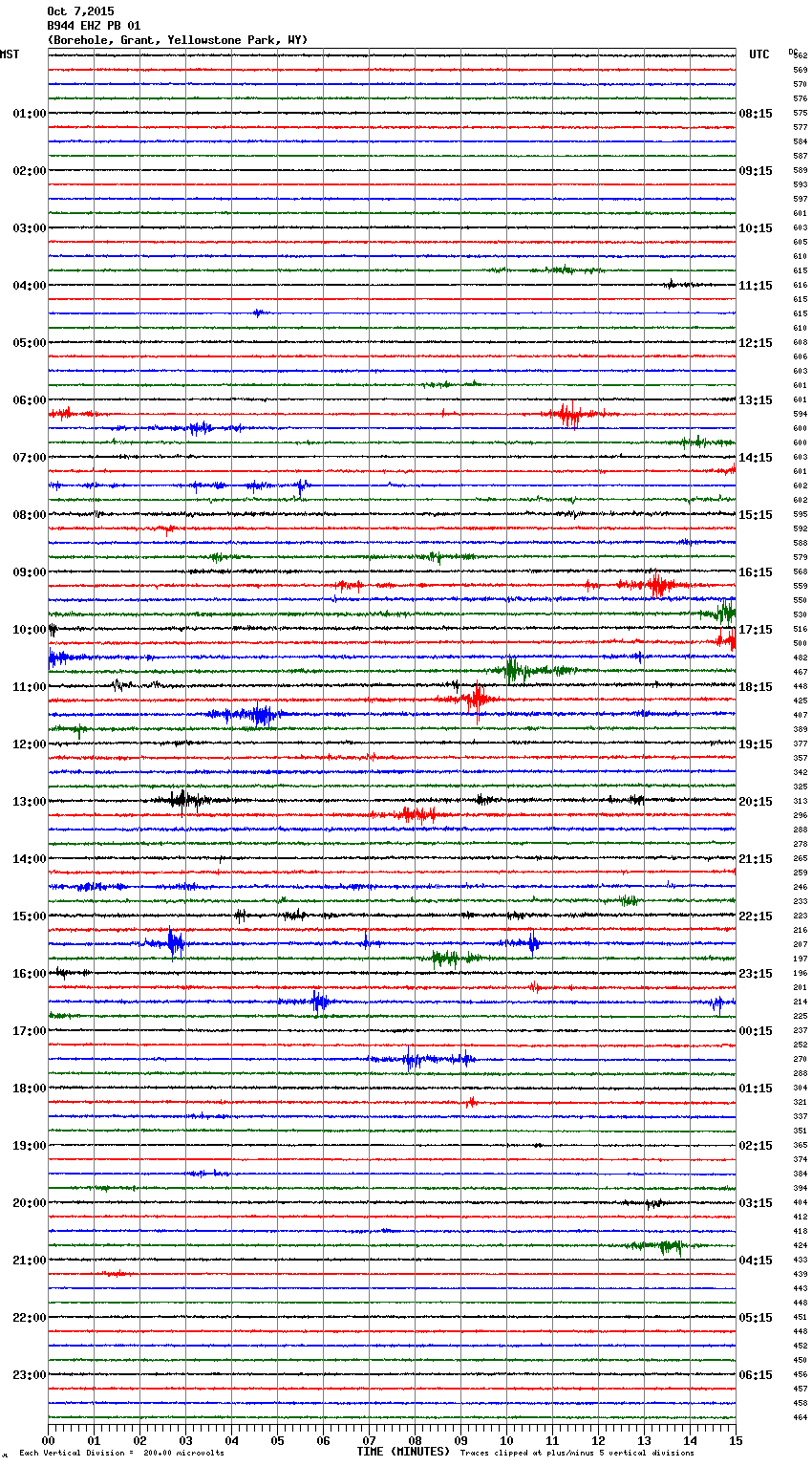This screenshot has height=1466, width=812.
Task: Select the 15:15 UTC row label
Action: 756,515
